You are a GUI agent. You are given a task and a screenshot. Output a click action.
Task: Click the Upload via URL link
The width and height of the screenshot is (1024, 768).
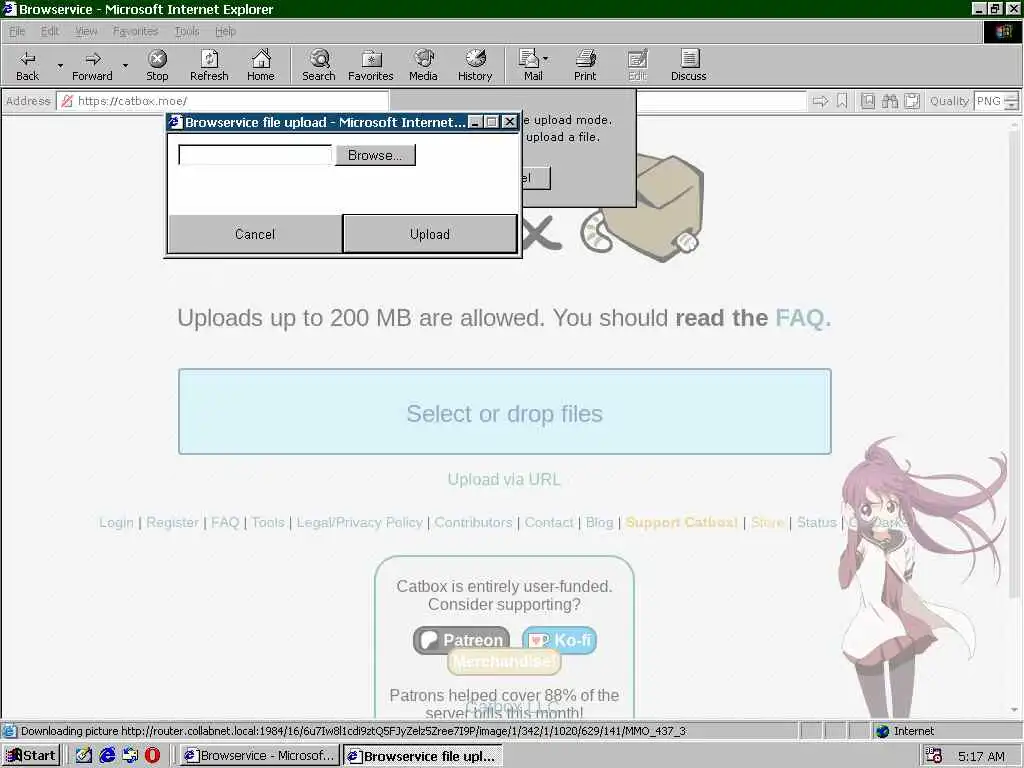point(504,479)
